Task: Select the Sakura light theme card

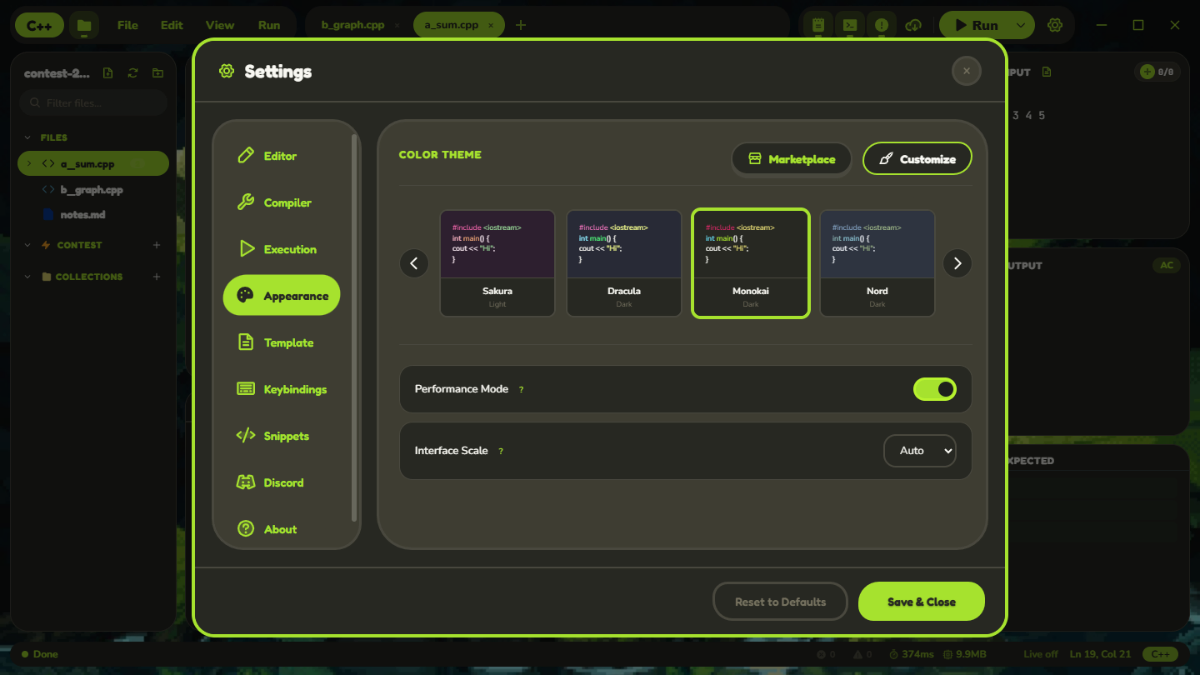Action: pyautogui.click(x=497, y=263)
